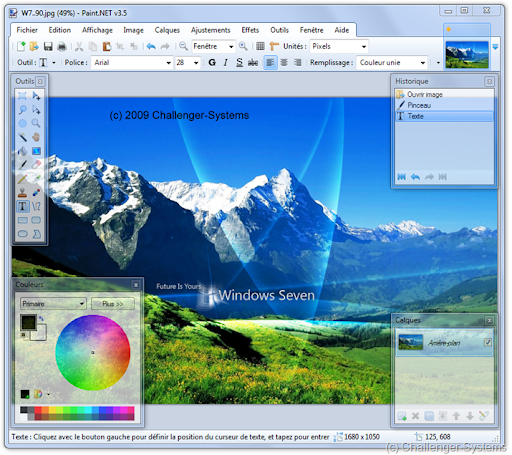Align text to the left
This screenshot has height=455, width=512.
coord(270,62)
